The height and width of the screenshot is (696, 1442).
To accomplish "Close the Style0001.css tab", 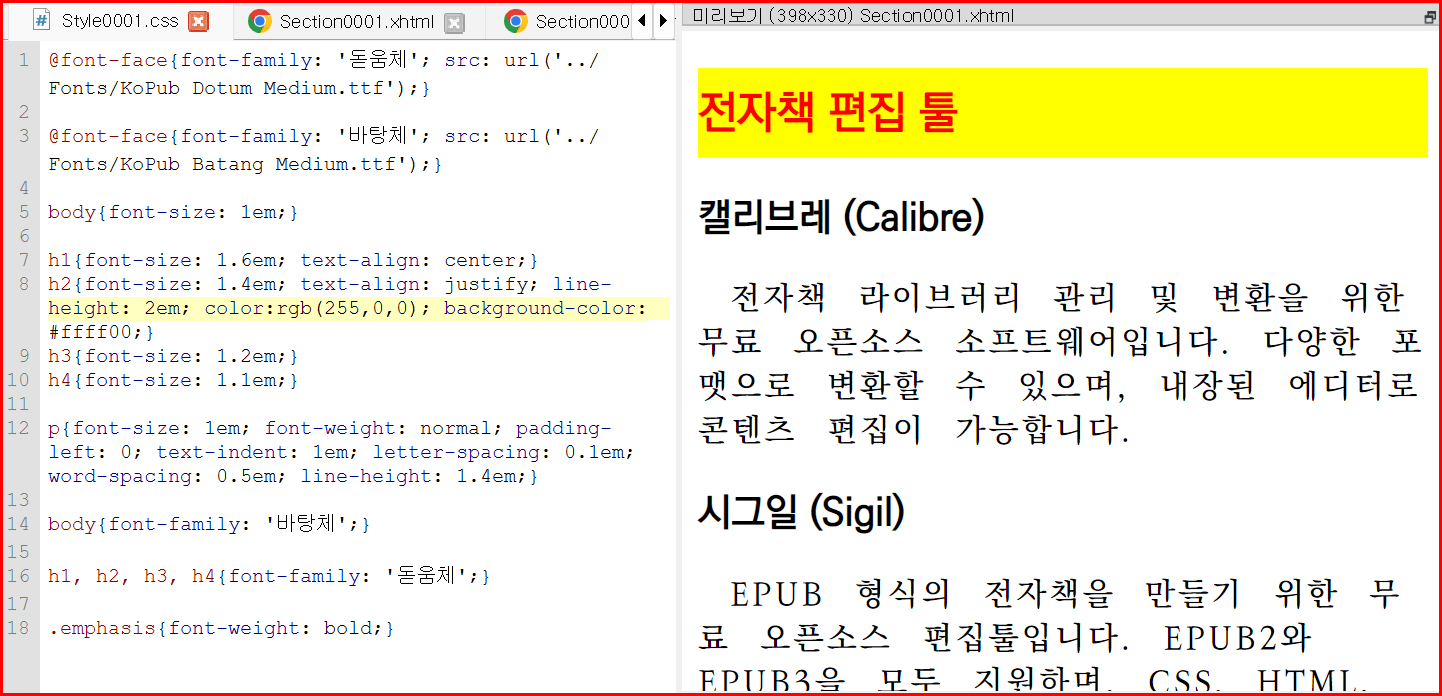I will [198, 21].
